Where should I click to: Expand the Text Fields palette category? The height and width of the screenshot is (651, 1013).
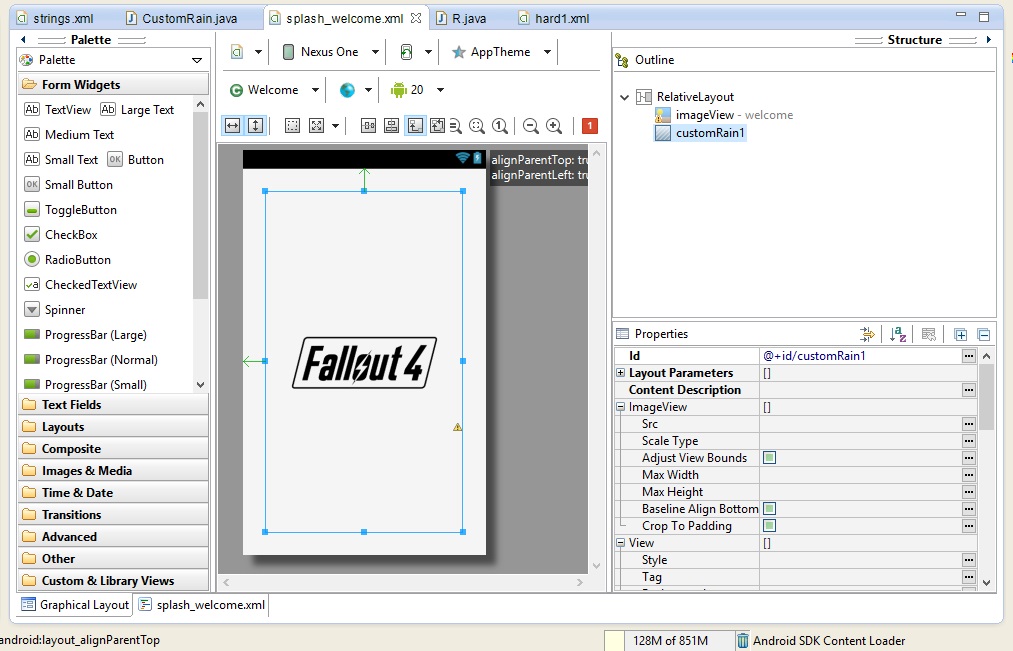click(113, 405)
